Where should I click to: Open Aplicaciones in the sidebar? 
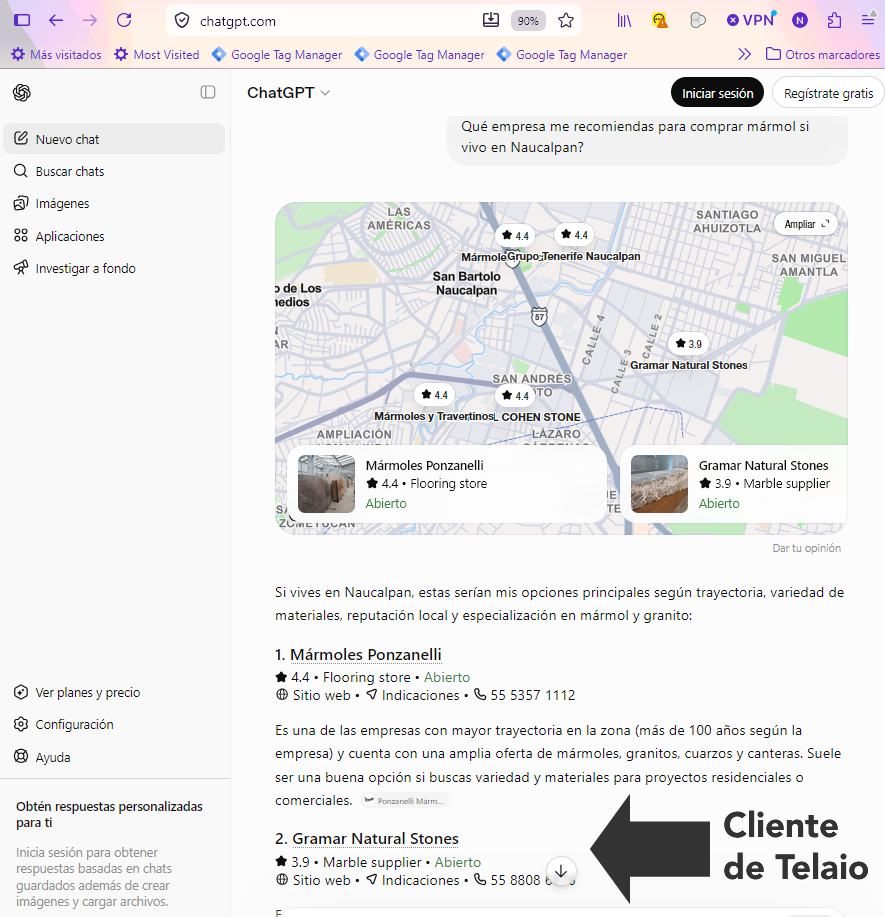pyautogui.click(x=114, y=236)
